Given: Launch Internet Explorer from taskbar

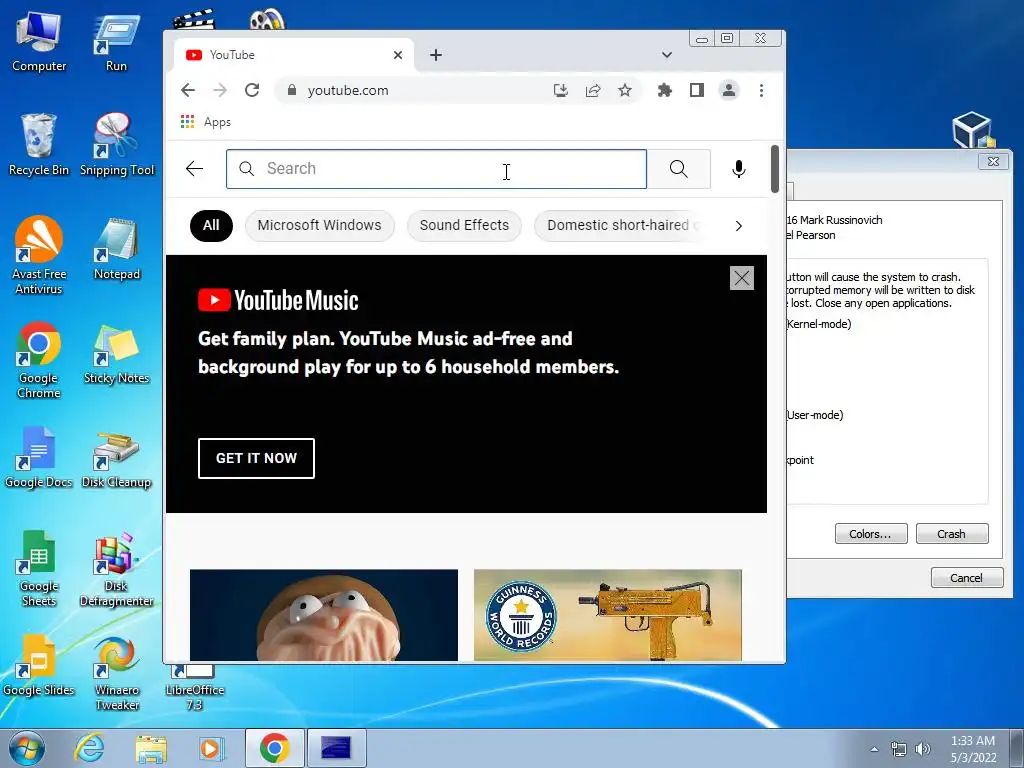Looking at the screenshot, I should 88,748.
